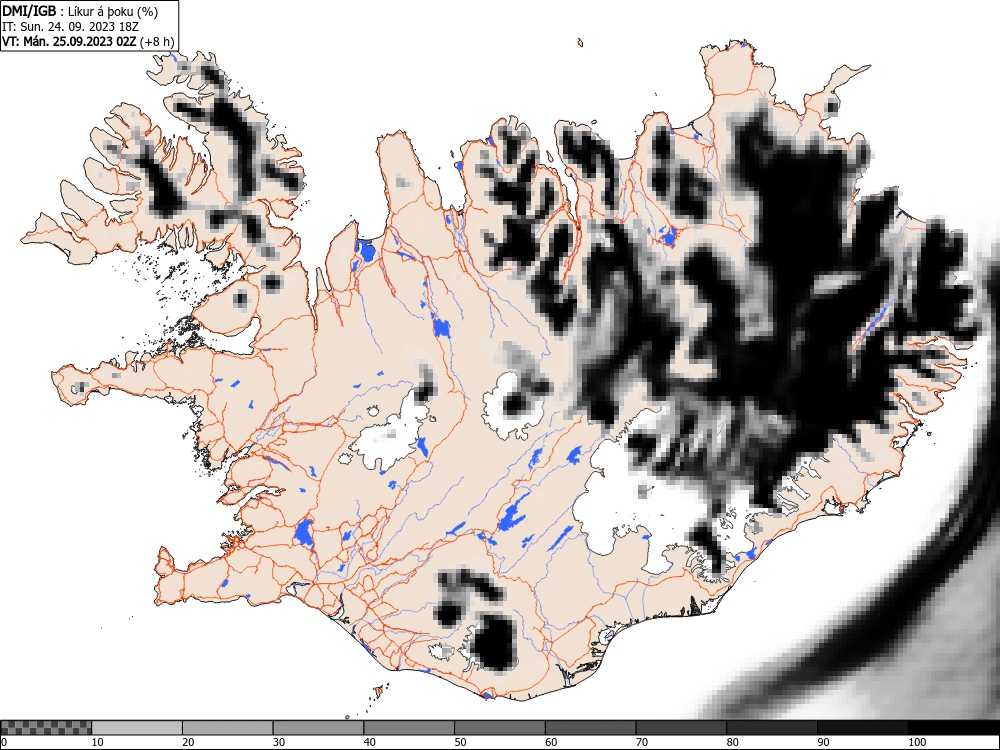Select the 80–90 near-black legend swatch

[x=771, y=728]
